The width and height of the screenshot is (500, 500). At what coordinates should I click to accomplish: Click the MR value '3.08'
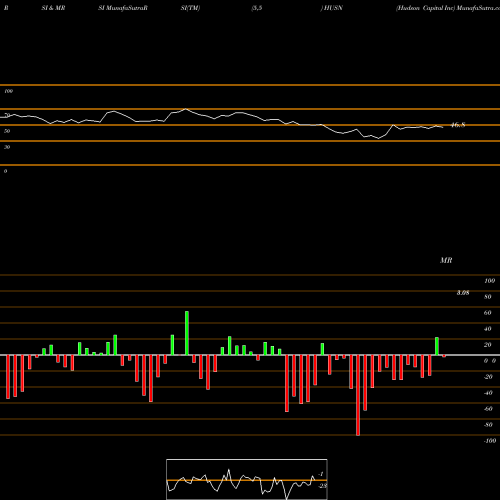(x=463, y=293)
